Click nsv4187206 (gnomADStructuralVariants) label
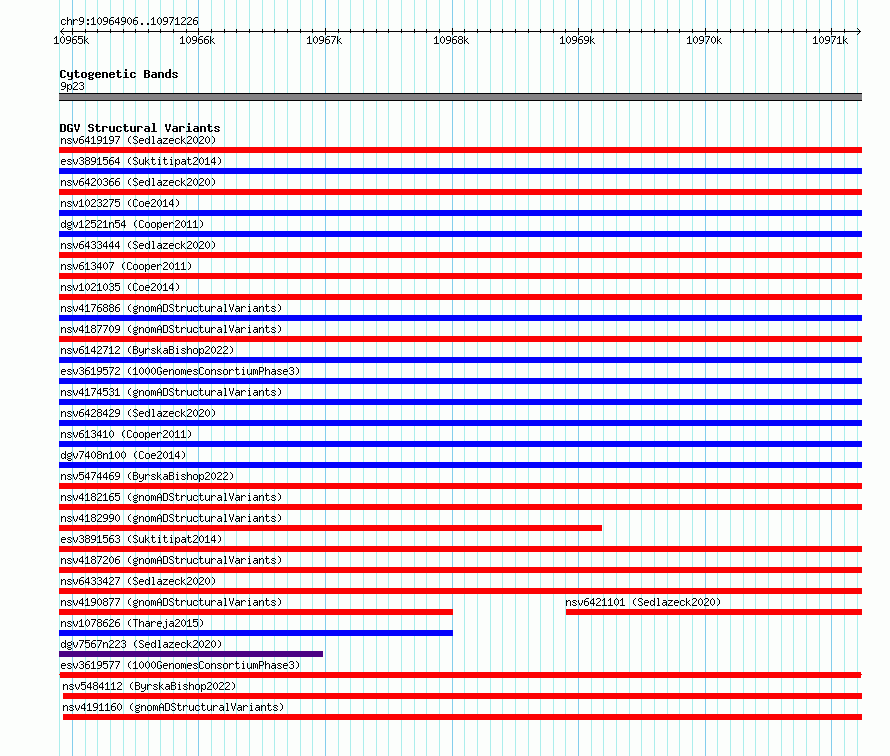This screenshot has width=890, height=756. (x=171, y=560)
